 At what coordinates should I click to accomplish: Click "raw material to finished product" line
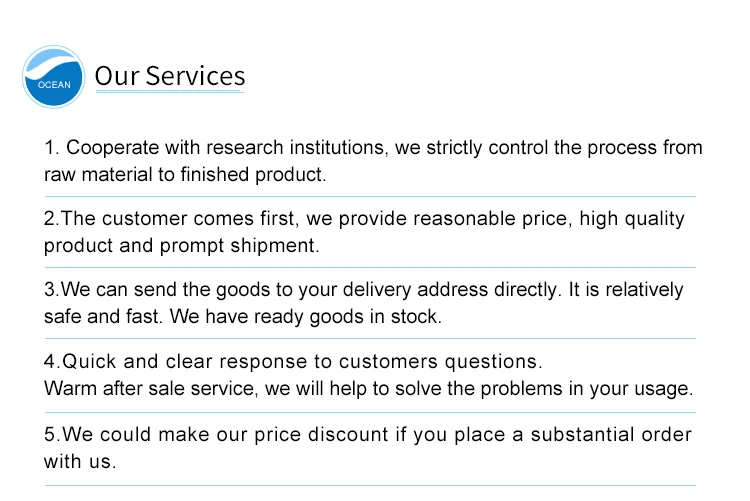point(185,174)
